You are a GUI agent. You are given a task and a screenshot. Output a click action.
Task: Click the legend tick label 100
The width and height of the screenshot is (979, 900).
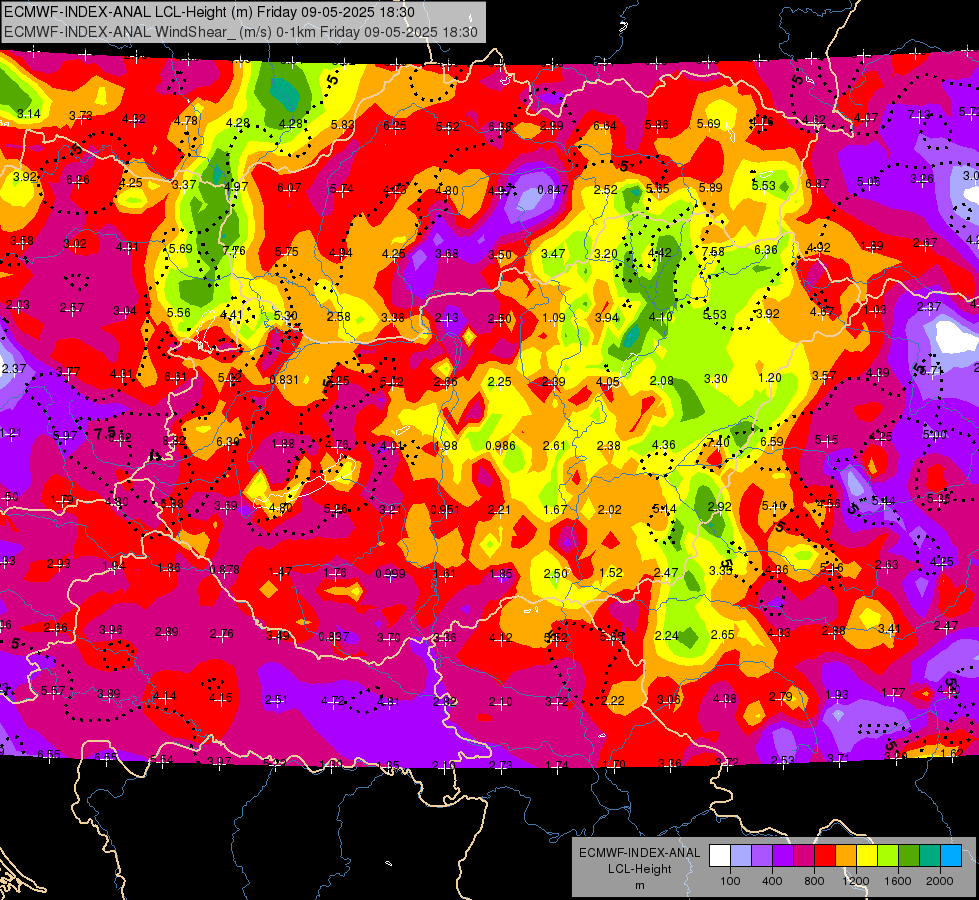[730, 881]
